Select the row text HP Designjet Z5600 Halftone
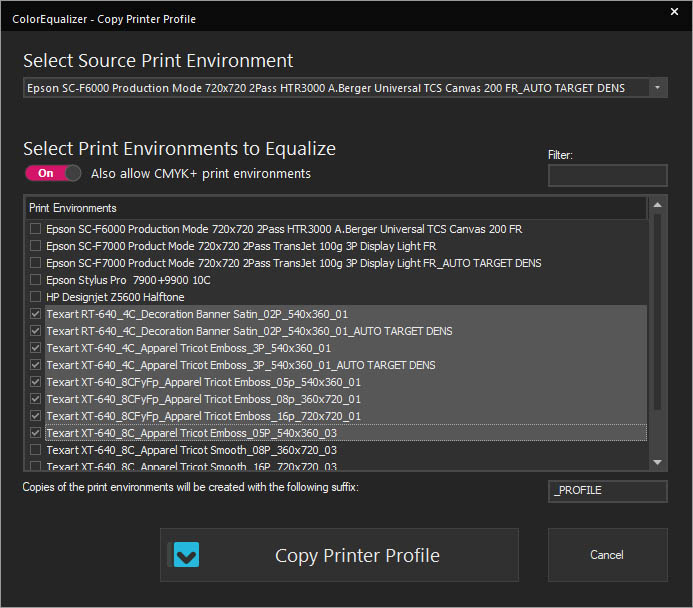693x608 pixels. (x=115, y=297)
